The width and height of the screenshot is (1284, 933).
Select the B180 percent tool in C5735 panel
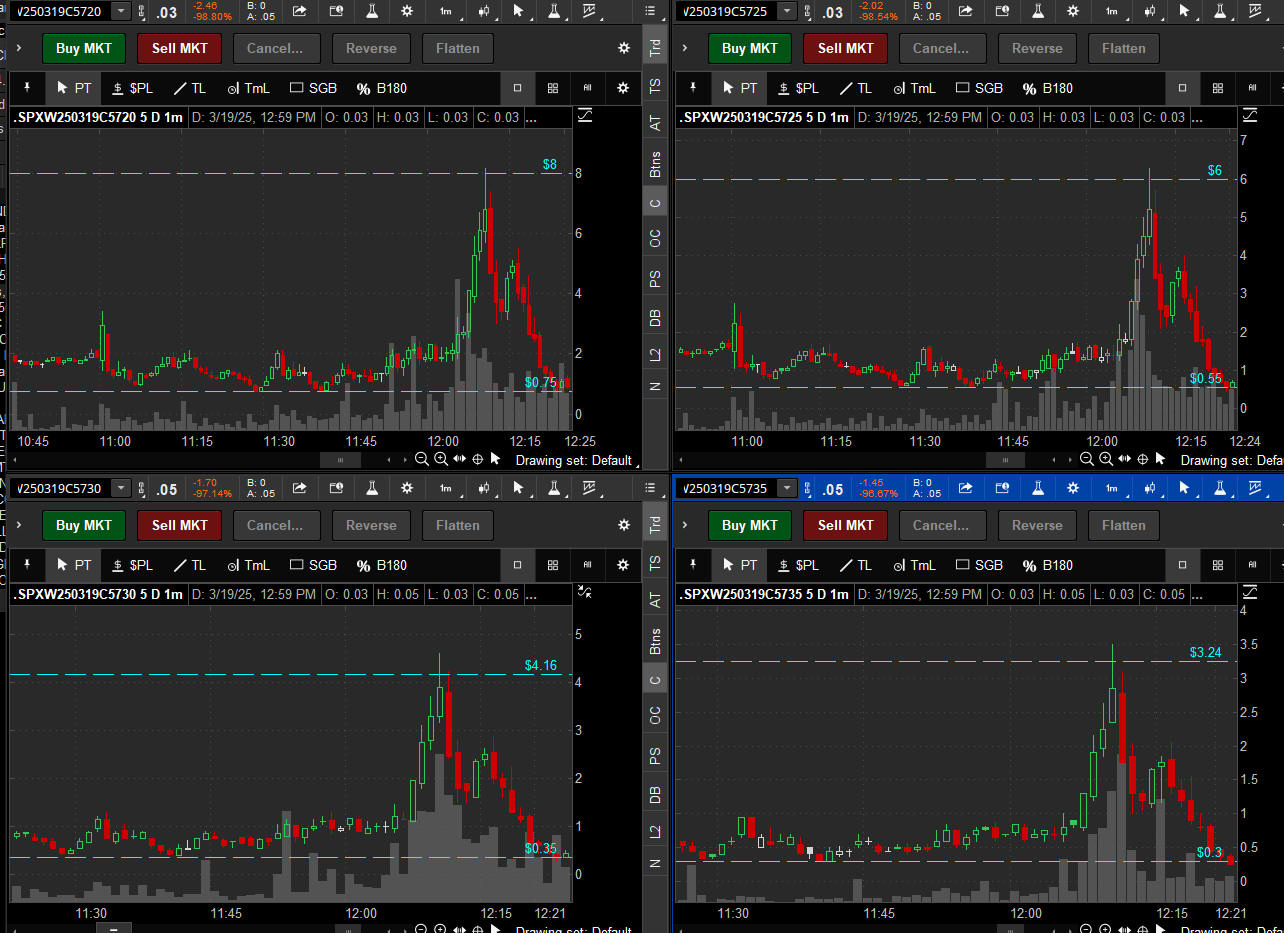click(x=1047, y=565)
